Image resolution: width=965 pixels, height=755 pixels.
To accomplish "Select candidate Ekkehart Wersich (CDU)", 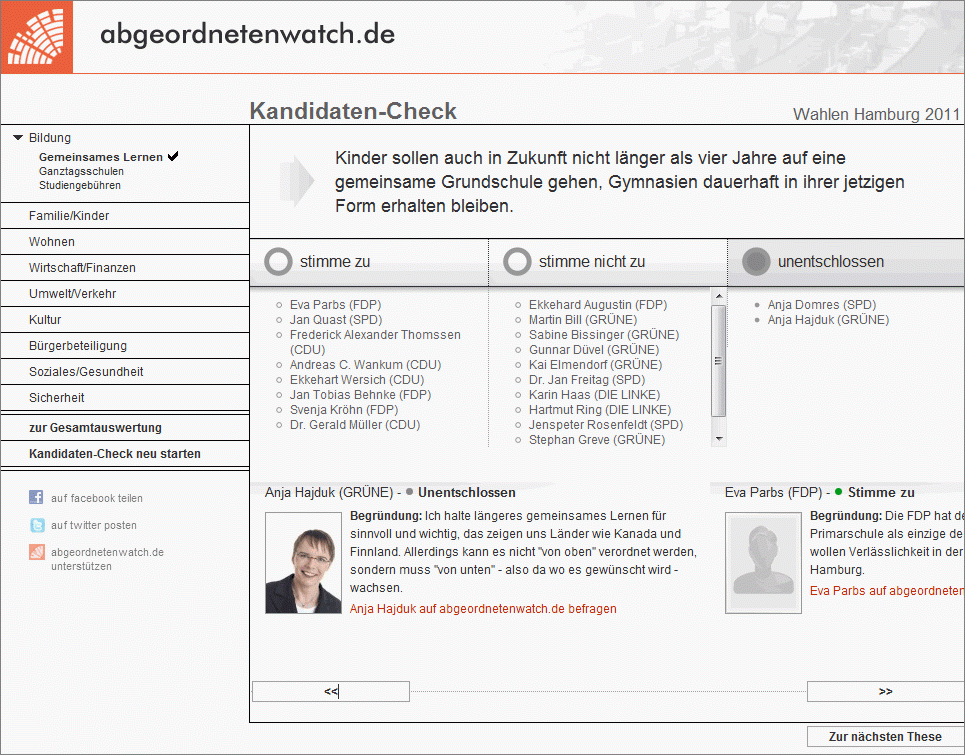I will coord(357,380).
